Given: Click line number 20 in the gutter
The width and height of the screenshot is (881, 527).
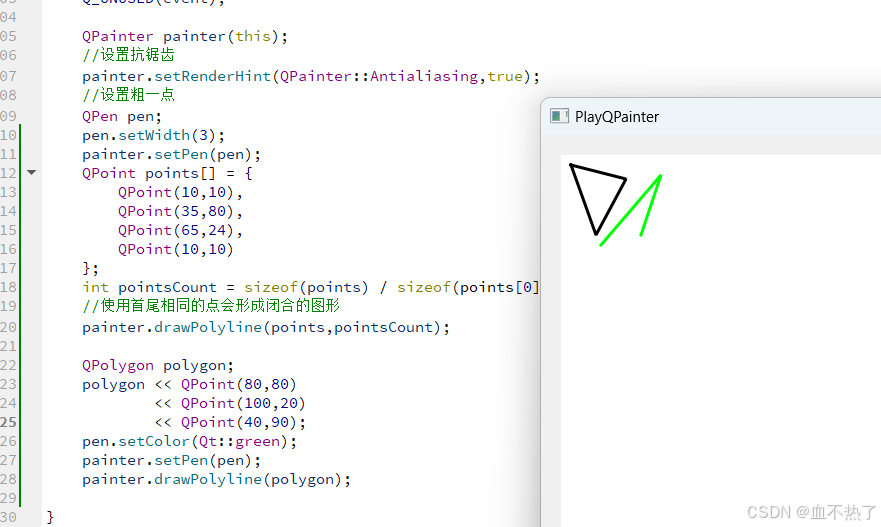Looking at the screenshot, I should 8,327.
